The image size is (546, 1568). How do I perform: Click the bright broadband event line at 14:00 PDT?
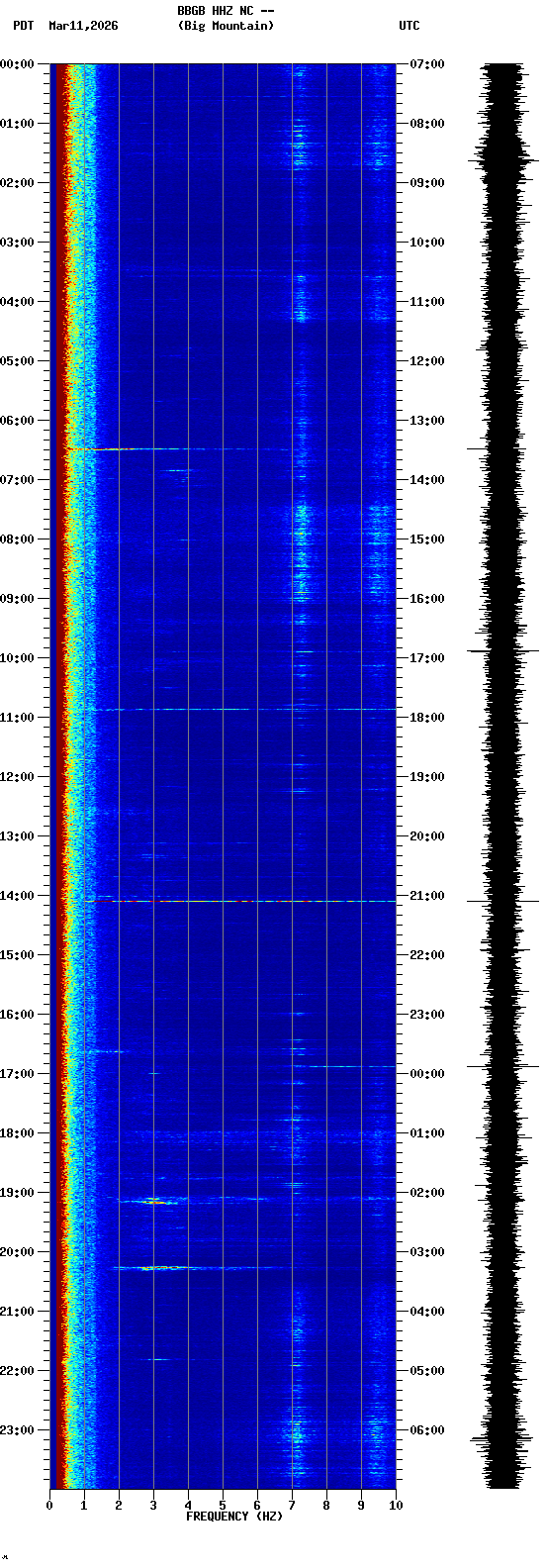pyautogui.click(x=240, y=901)
